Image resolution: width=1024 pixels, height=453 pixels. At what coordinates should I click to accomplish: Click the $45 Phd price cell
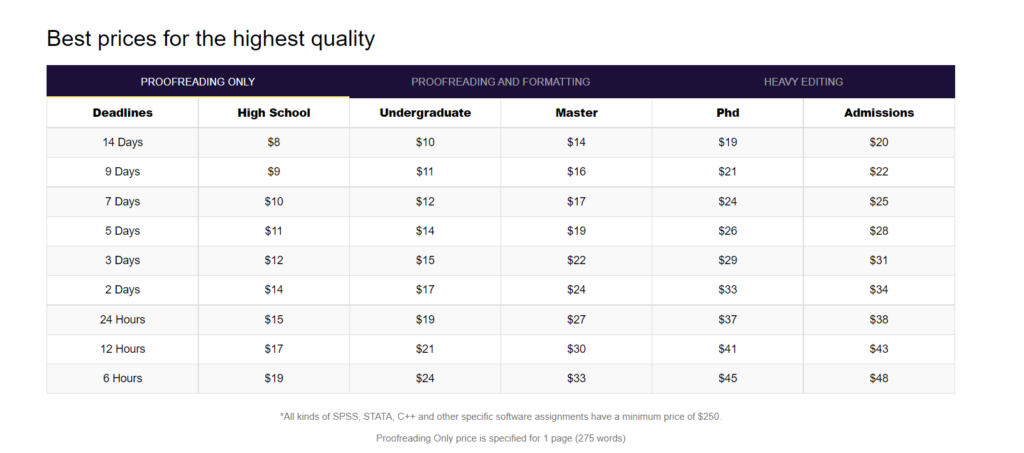[728, 379]
